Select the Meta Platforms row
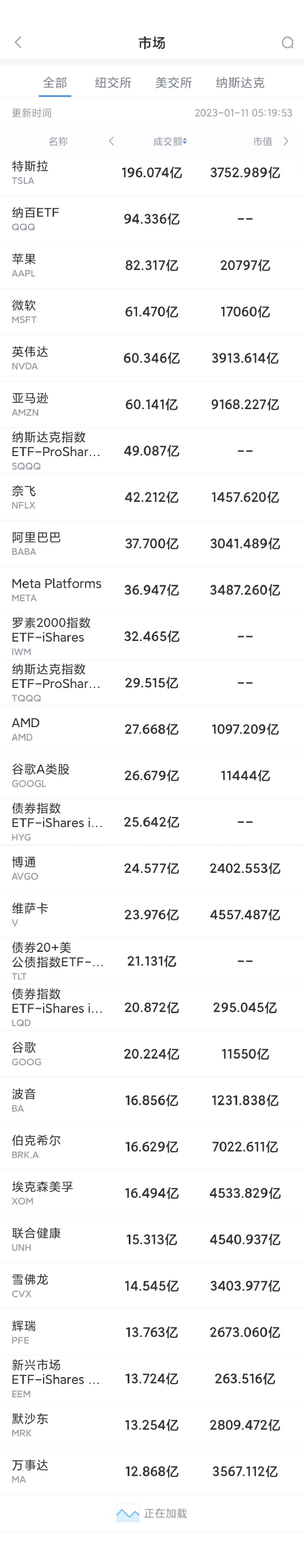The height and width of the screenshot is (1568, 304). (x=151, y=590)
